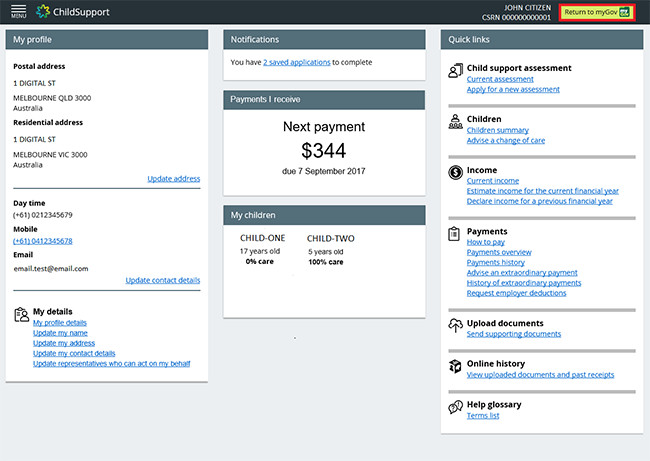Click the Upload documents cloud icon
The image size is (650, 461).
pos(454,324)
